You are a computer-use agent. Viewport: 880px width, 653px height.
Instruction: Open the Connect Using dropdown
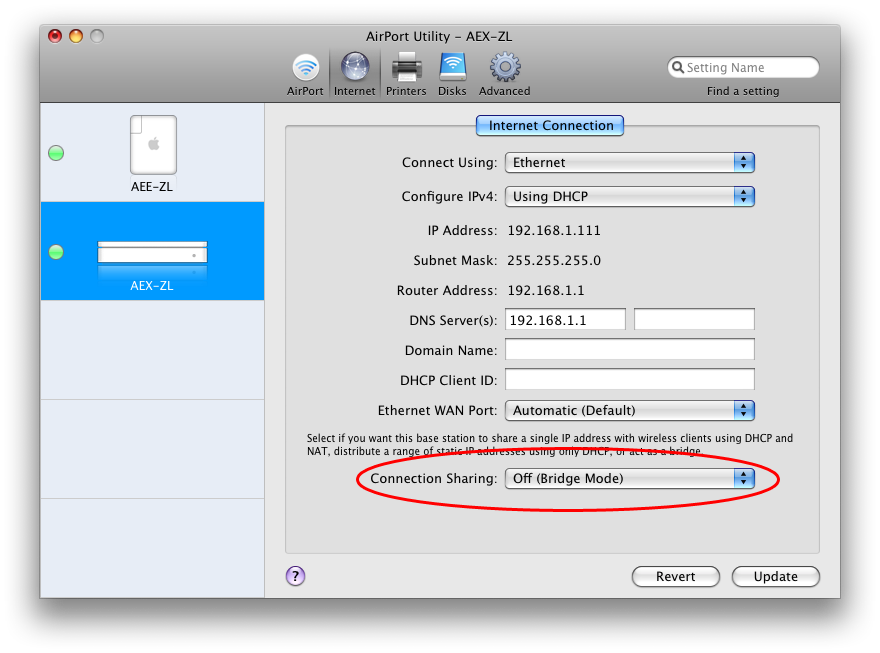(630, 163)
